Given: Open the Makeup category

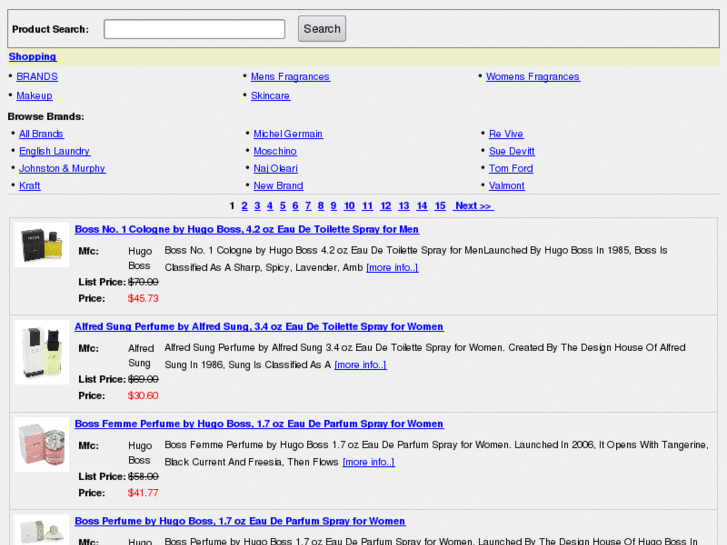Looking at the screenshot, I should (34, 96).
